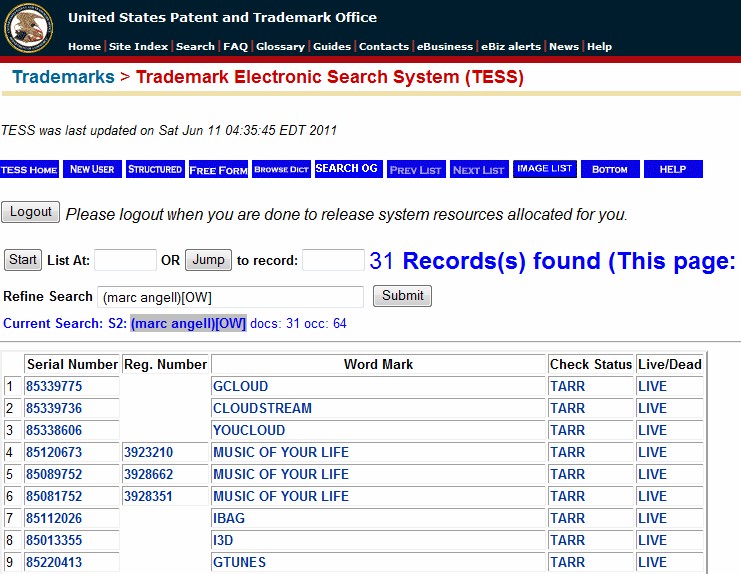The width and height of the screenshot is (741, 574).
Task: Open serial number 85338606
Action: (x=54, y=430)
